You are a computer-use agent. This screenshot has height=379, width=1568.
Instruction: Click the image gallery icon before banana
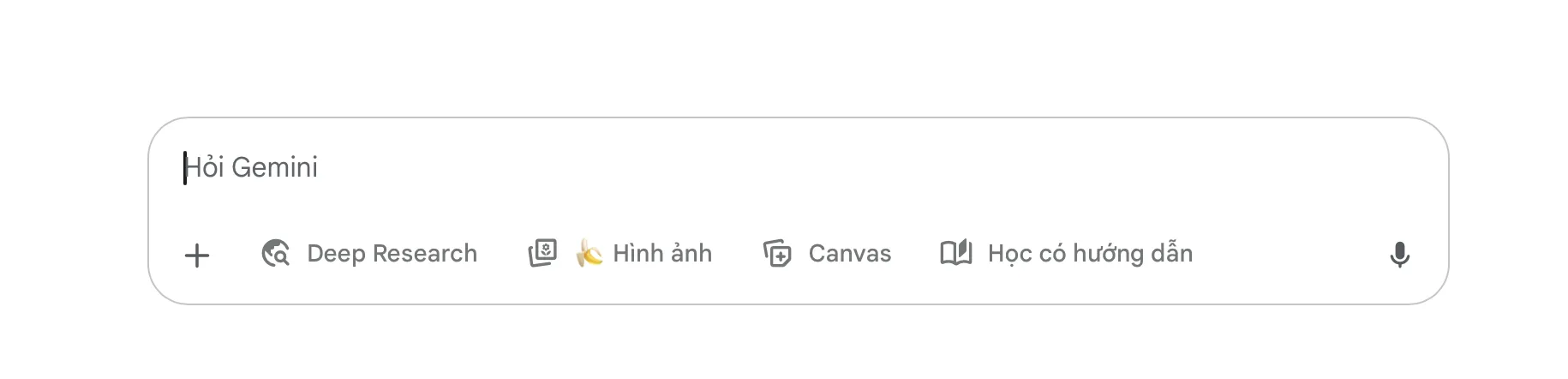pos(542,254)
